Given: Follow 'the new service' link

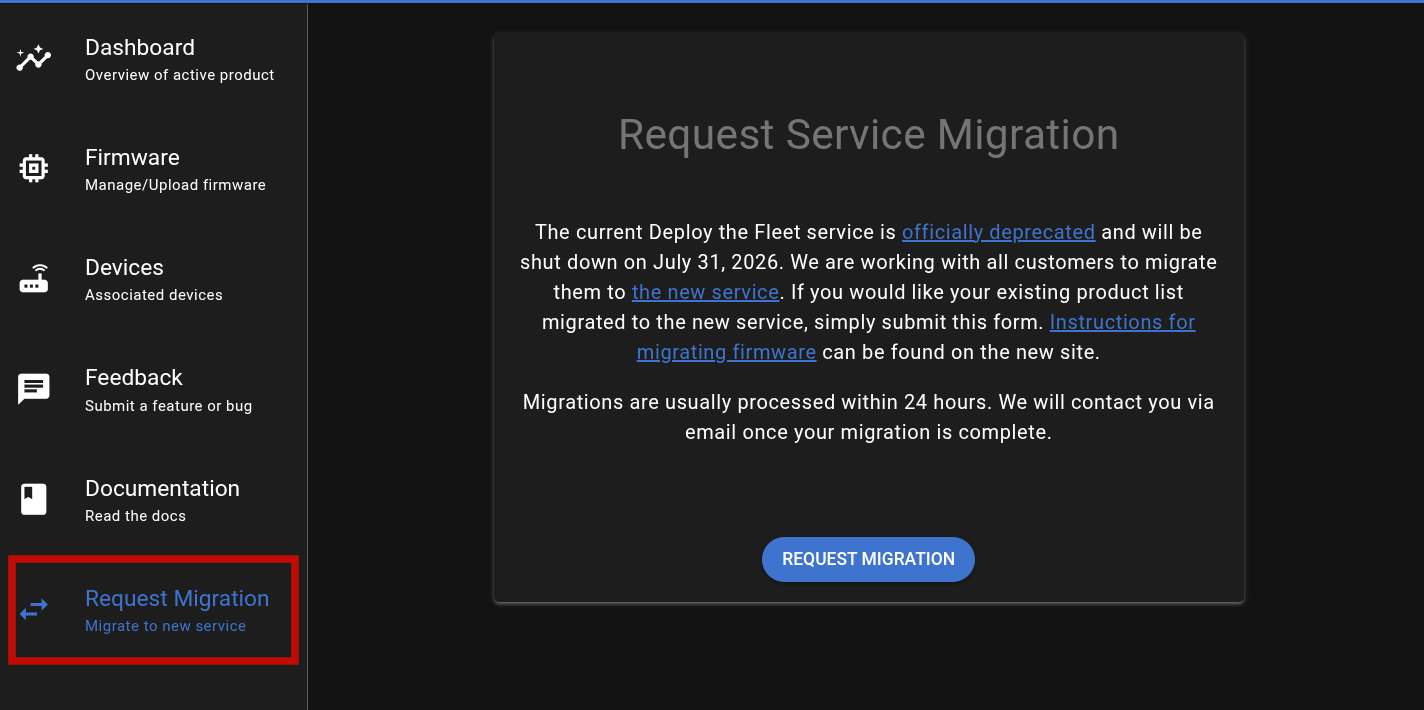Looking at the screenshot, I should [x=705, y=291].
